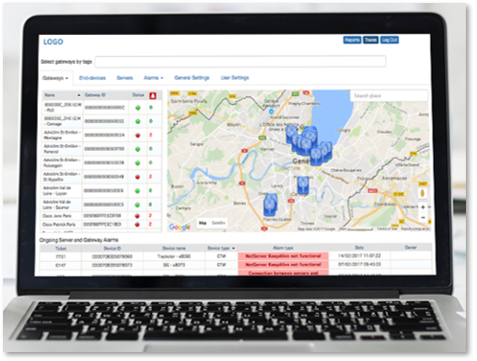
Task: Click the Owner column header
Action: point(411,248)
